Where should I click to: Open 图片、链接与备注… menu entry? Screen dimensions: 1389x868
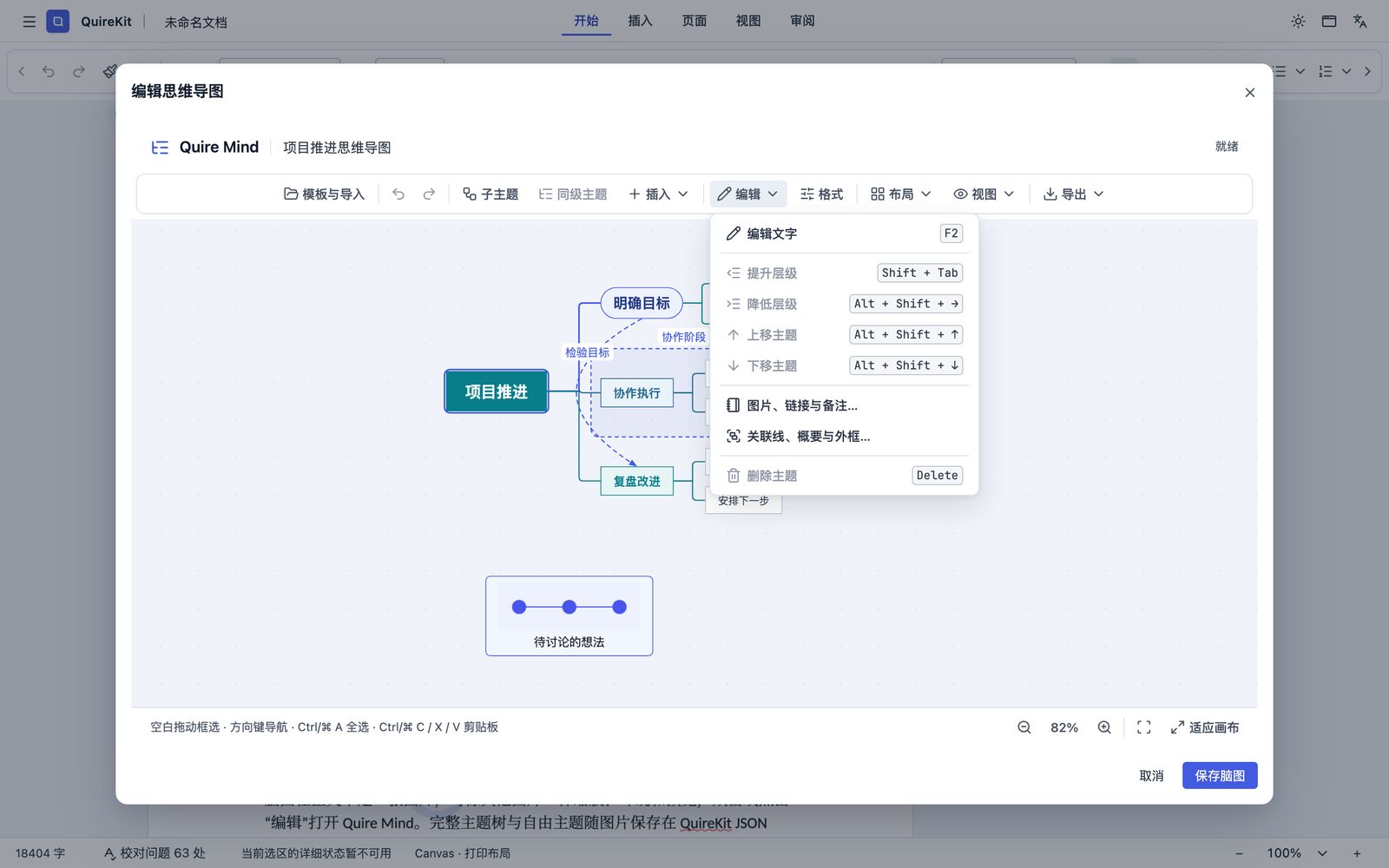click(x=844, y=405)
